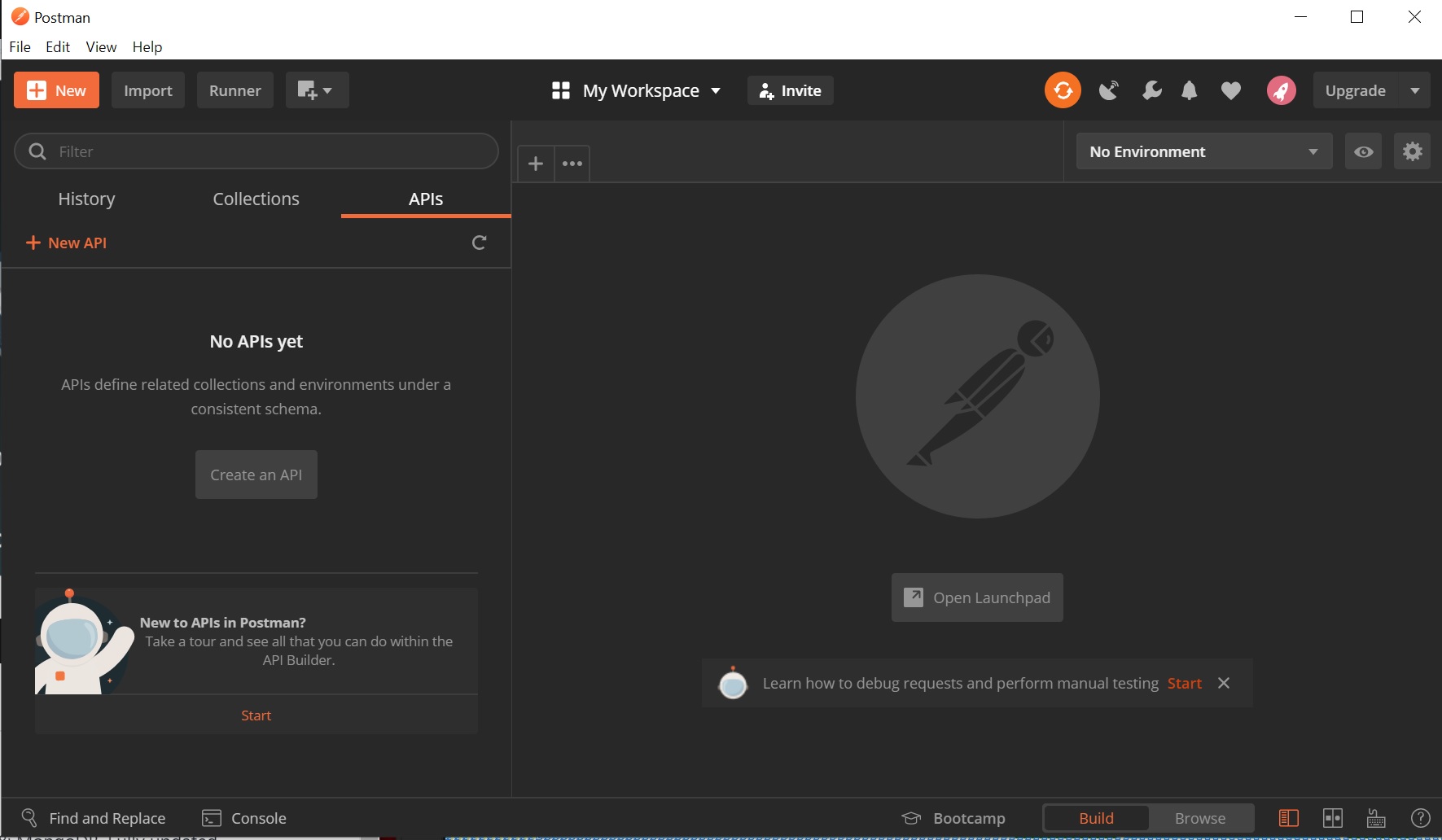Viewport: 1442px width, 840px height.
Task: Switch to two-pane view layout icon
Action: pyautogui.click(x=1332, y=818)
